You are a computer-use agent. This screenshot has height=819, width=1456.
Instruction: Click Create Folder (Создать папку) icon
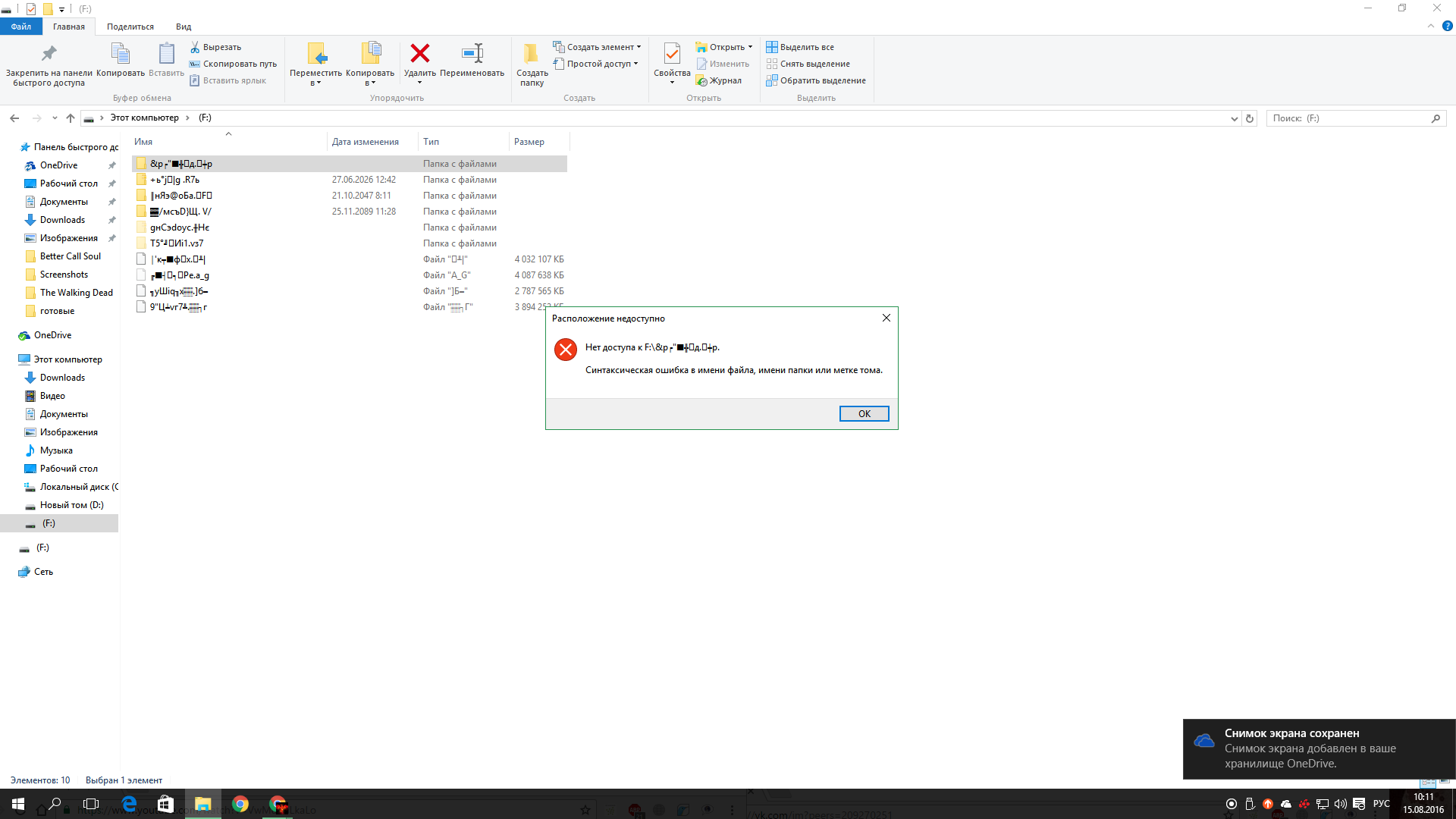(532, 54)
